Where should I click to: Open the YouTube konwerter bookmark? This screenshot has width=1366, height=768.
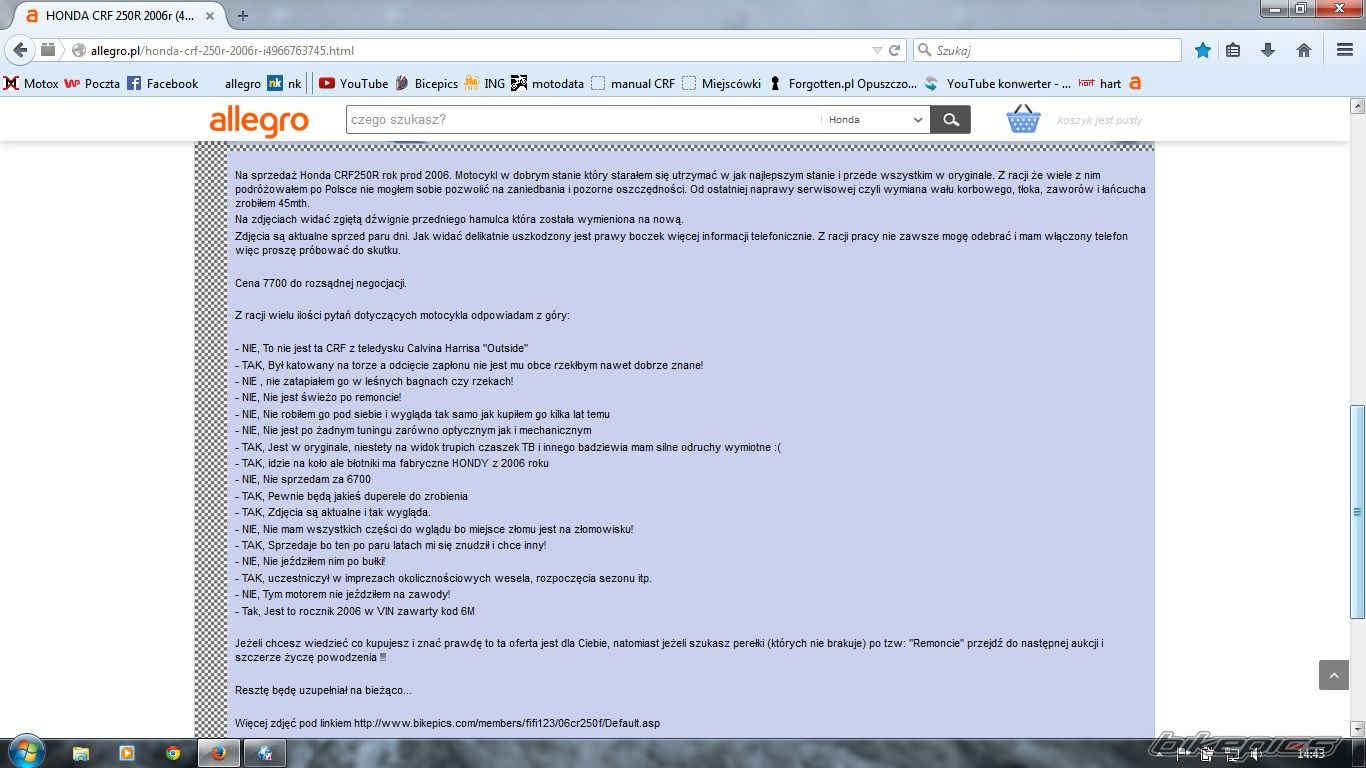(x=998, y=84)
